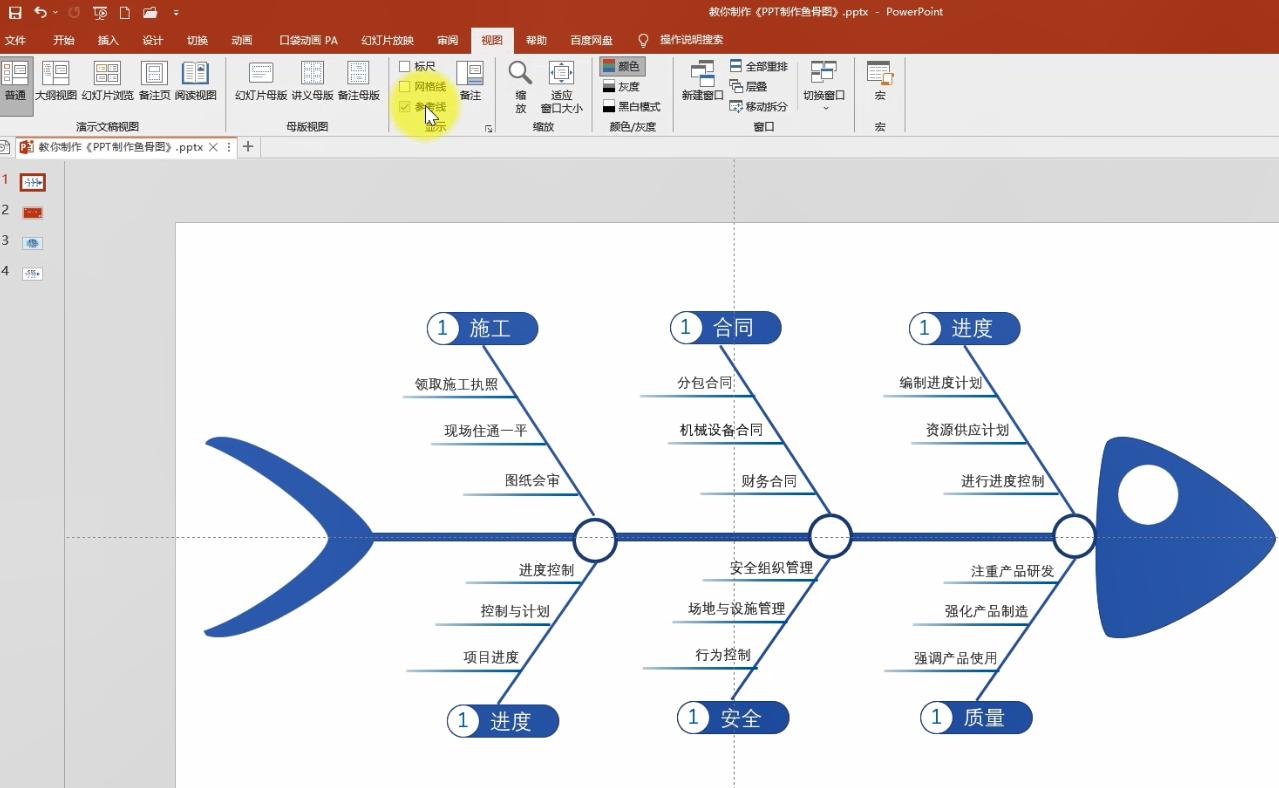Open 幻灯片母版 slide master
This screenshot has height=788, width=1279.
tap(261, 82)
